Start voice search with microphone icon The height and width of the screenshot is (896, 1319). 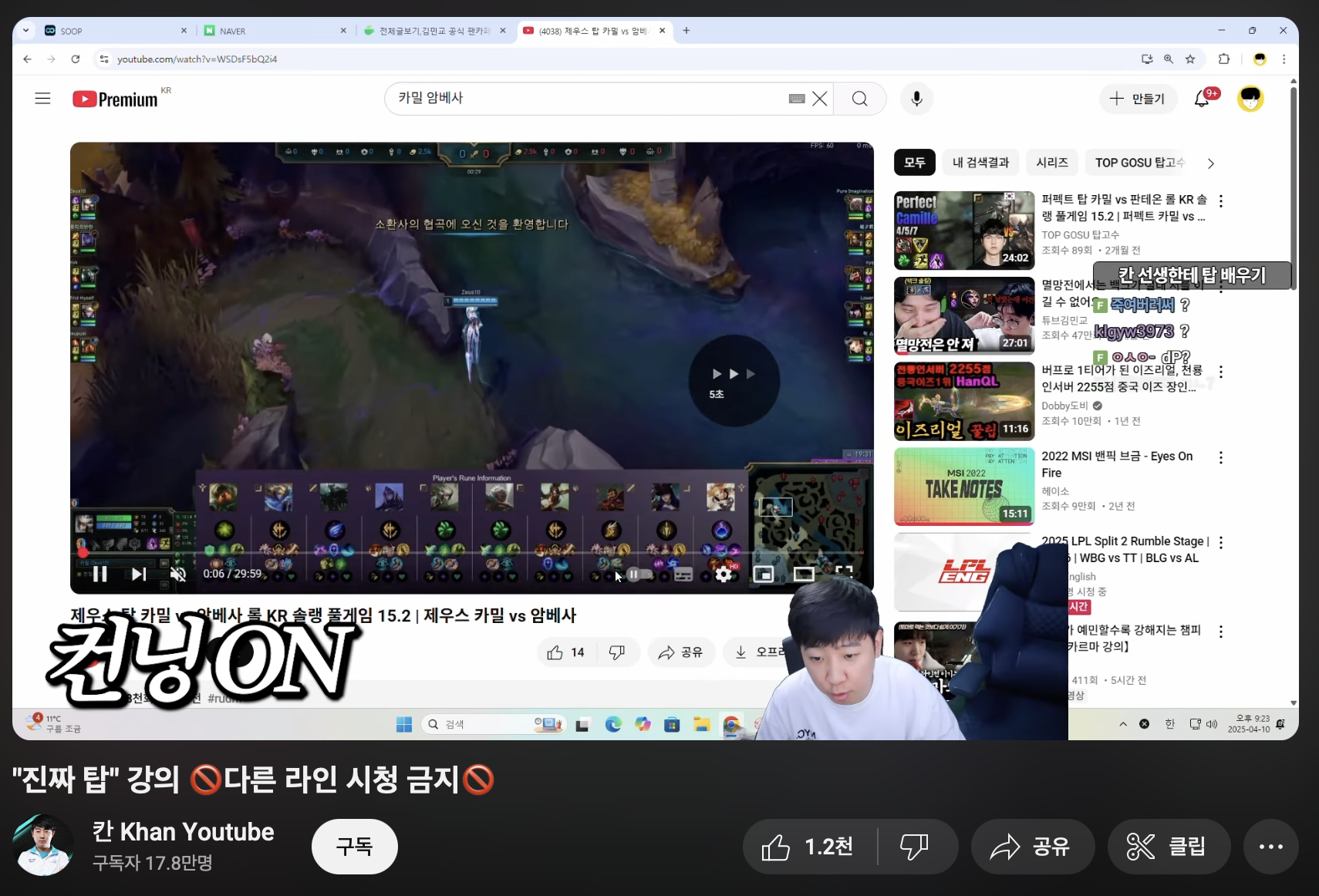click(x=916, y=99)
